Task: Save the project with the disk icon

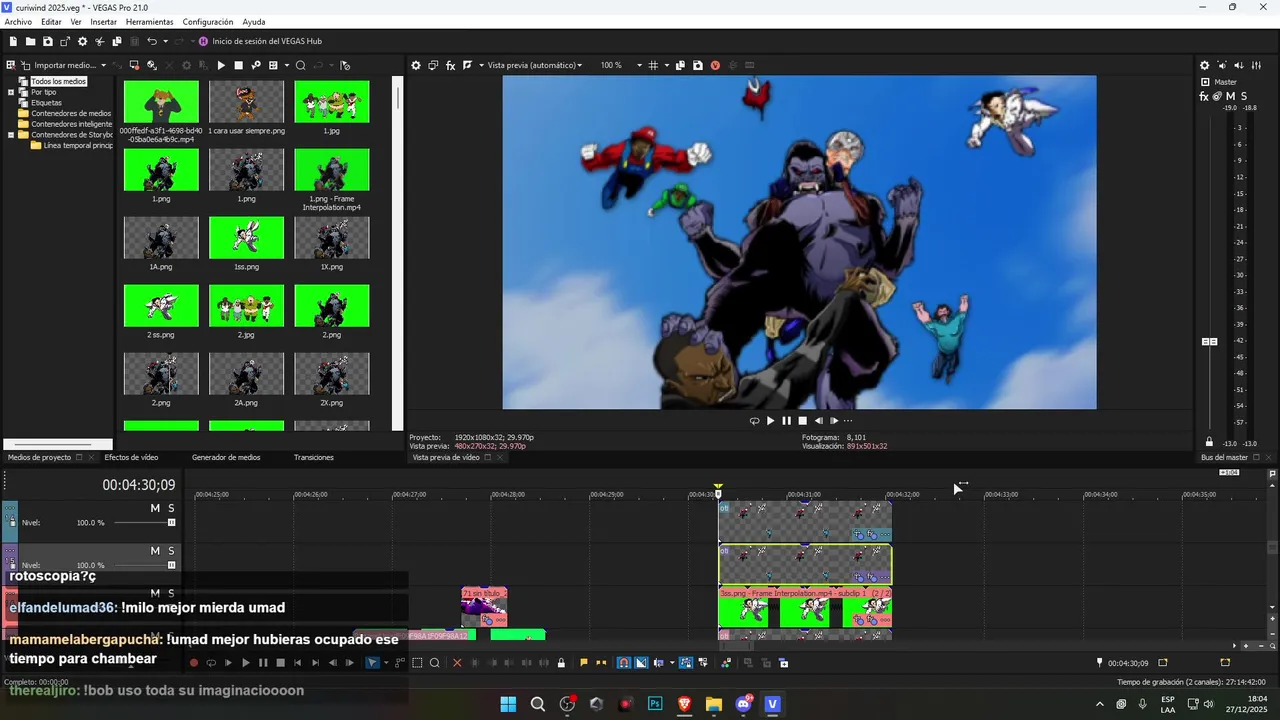Action: [48, 41]
